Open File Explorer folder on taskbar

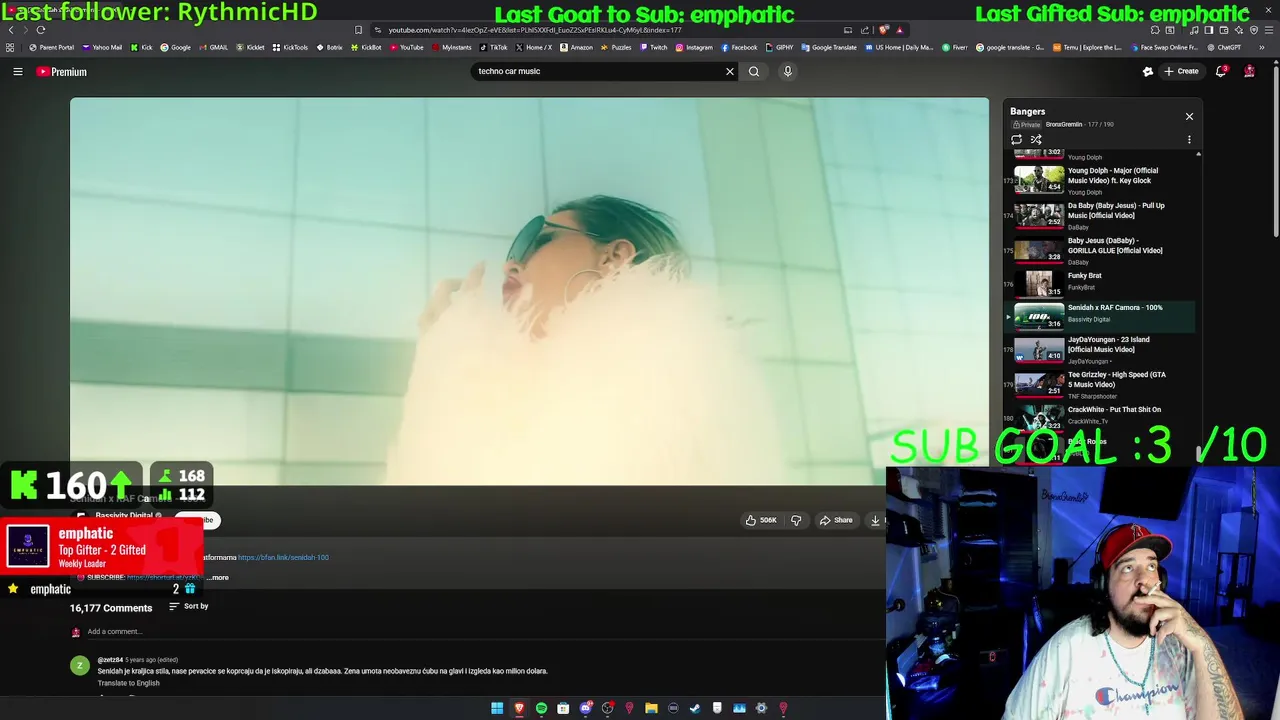coord(651,708)
